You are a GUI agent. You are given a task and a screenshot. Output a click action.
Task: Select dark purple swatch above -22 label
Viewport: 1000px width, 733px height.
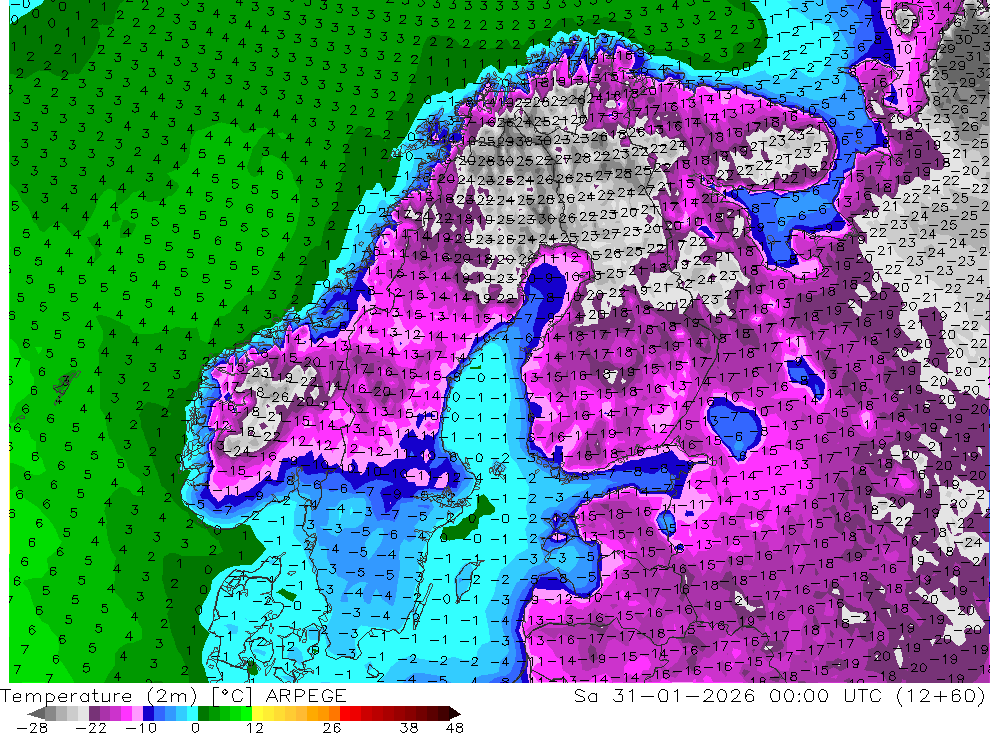(x=94, y=713)
